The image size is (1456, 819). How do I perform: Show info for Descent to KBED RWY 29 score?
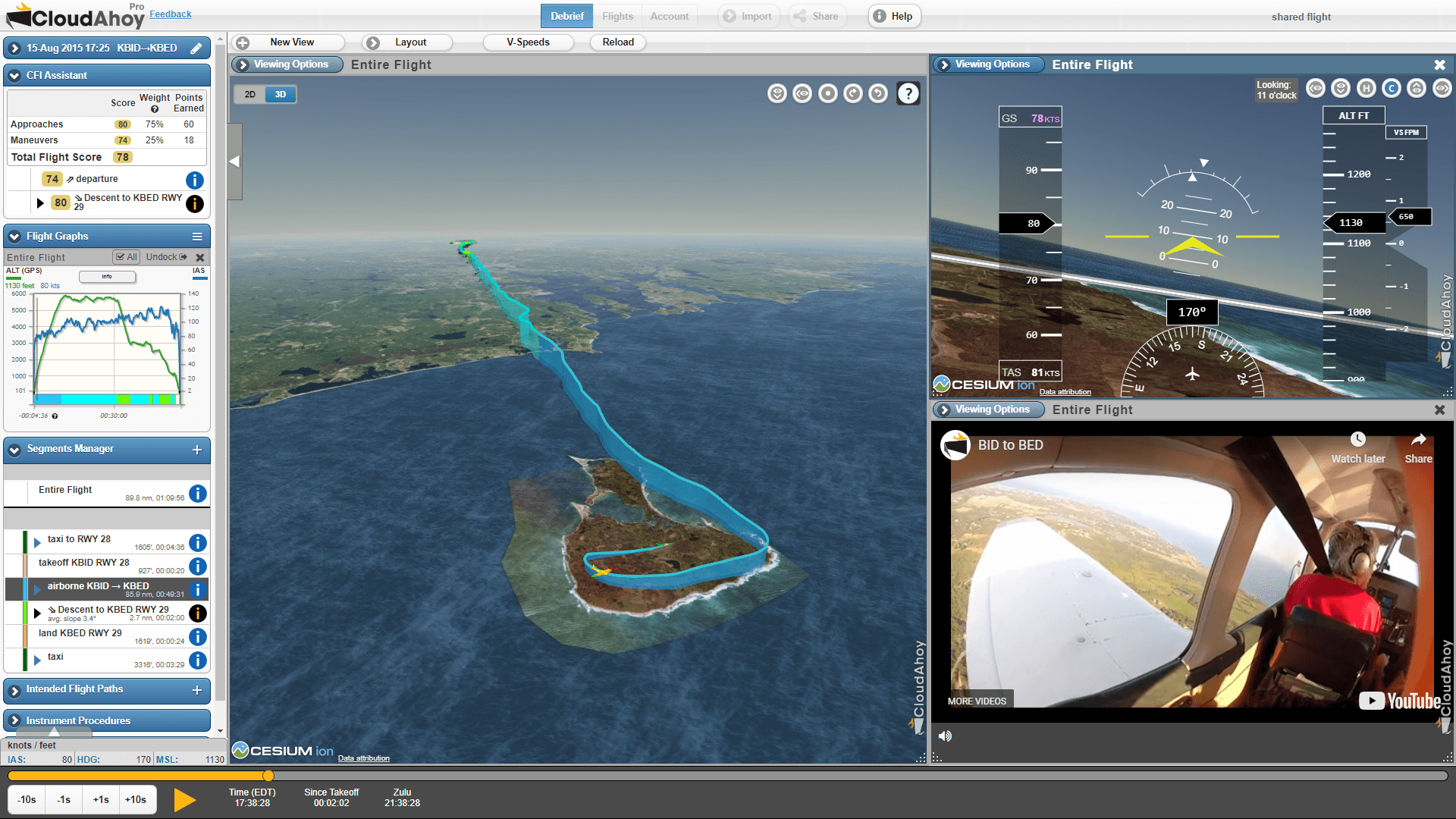[x=195, y=203]
